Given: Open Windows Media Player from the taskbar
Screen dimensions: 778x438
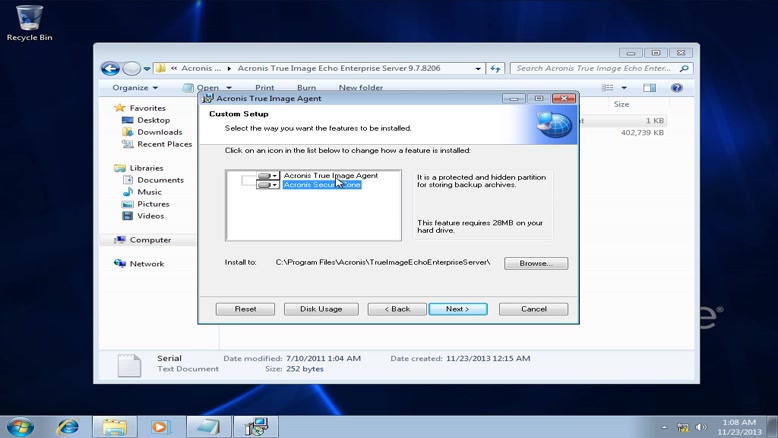Looking at the screenshot, I should [160, 427].
